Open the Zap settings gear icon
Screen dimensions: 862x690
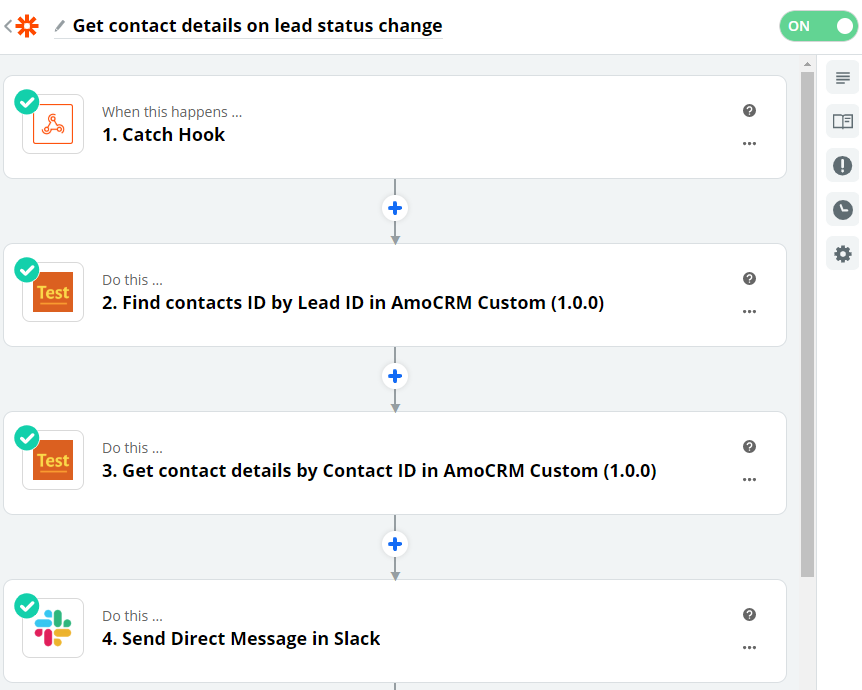[x=842, y=253]
